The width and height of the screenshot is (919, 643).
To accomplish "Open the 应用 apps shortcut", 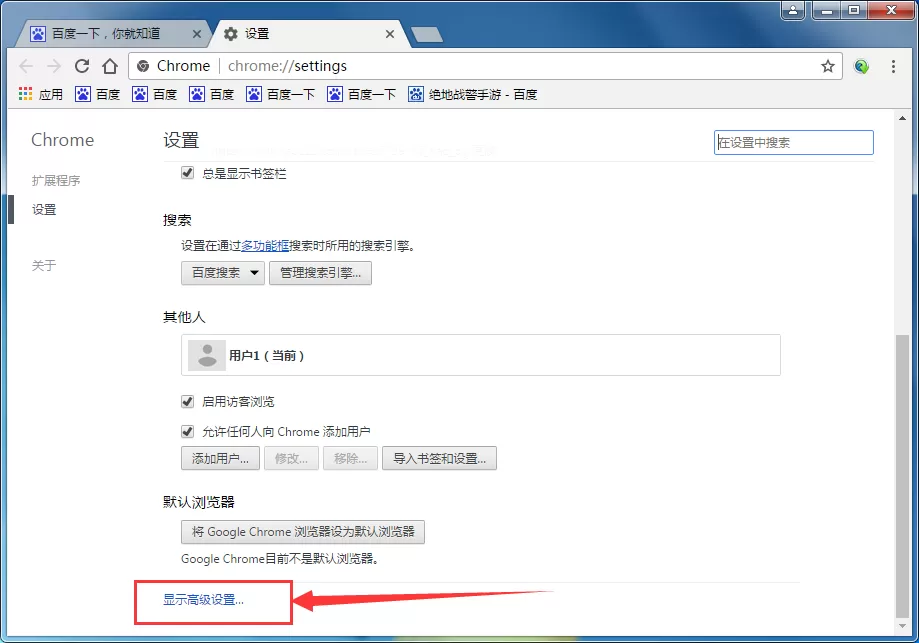I will click(x=40, y=94).
